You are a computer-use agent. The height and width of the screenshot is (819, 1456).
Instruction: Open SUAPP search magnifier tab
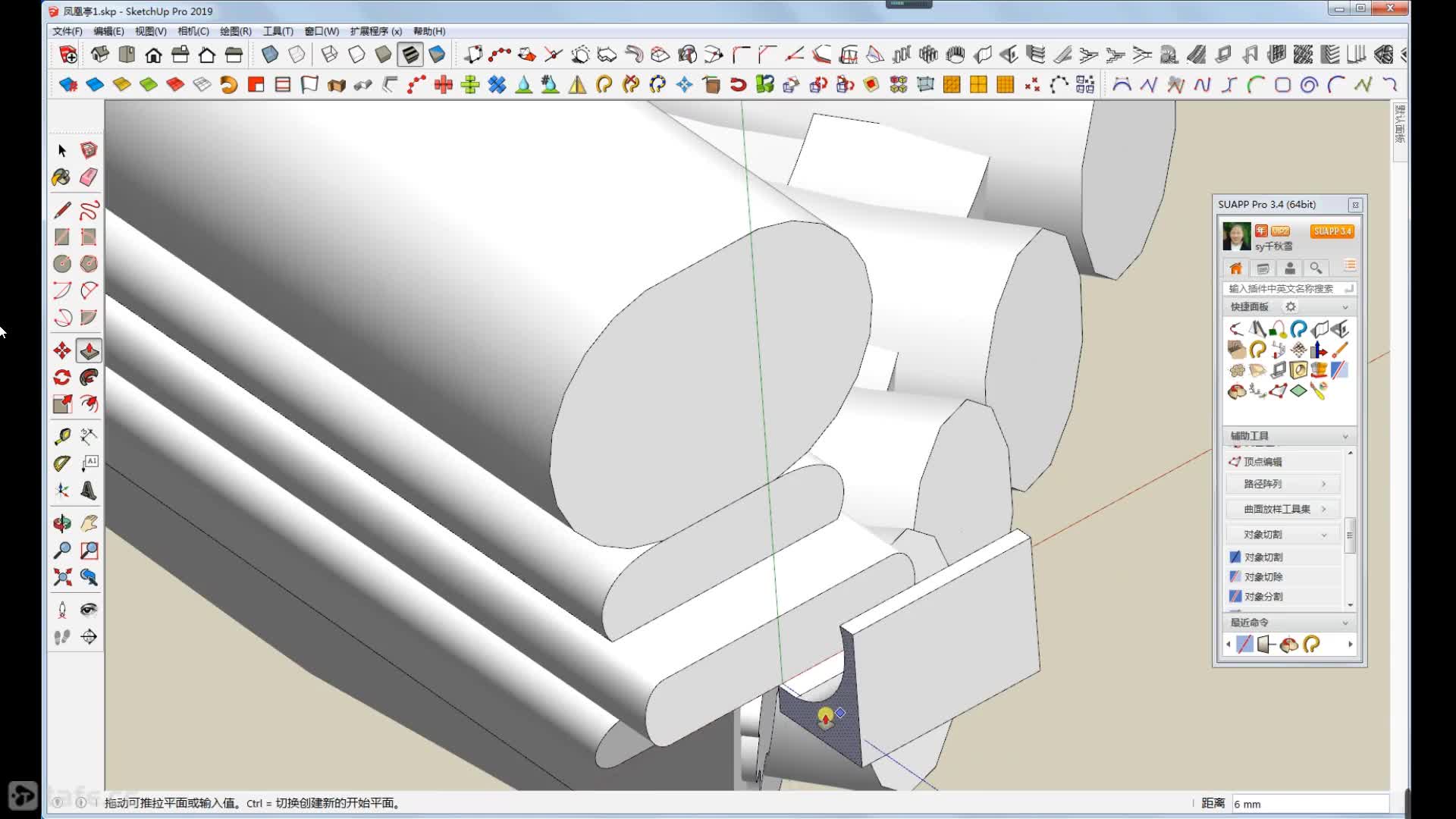point(1316,268)
